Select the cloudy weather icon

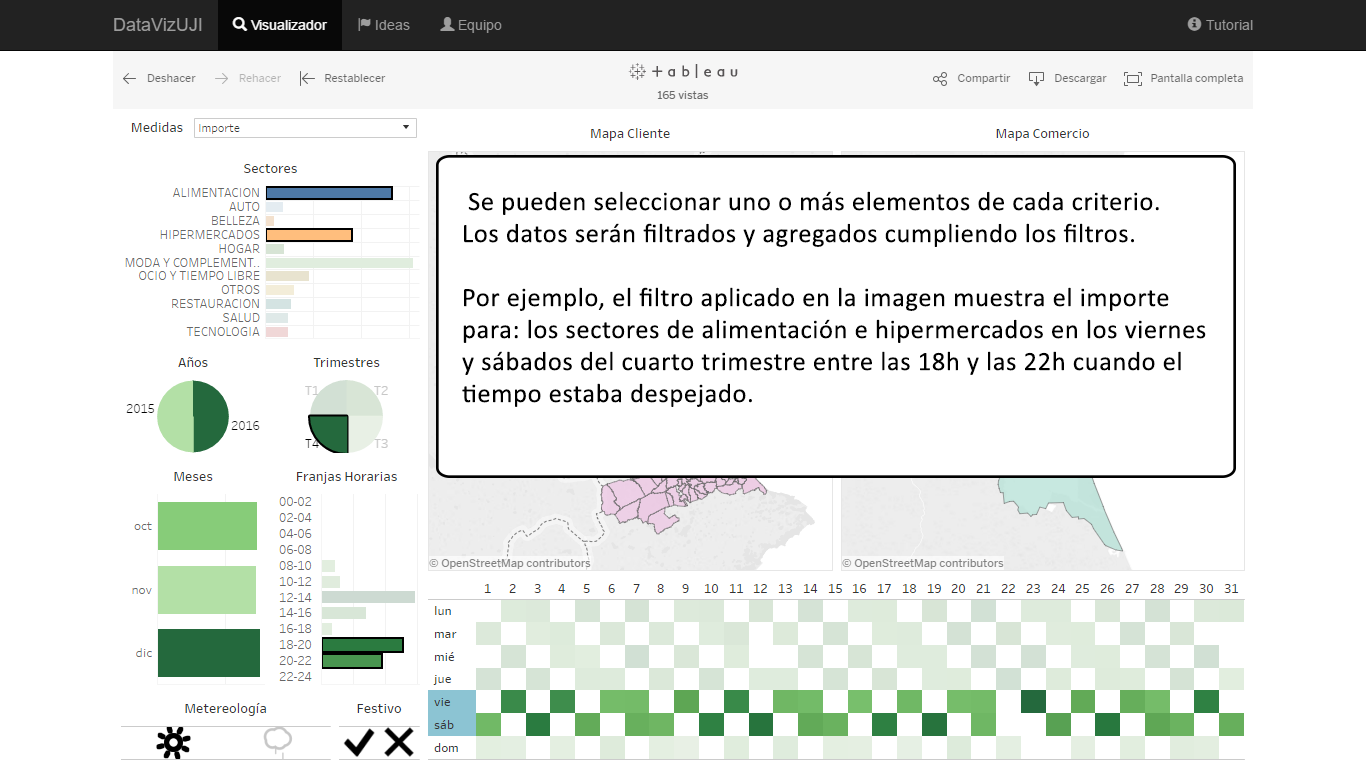[x=277, y=742]
